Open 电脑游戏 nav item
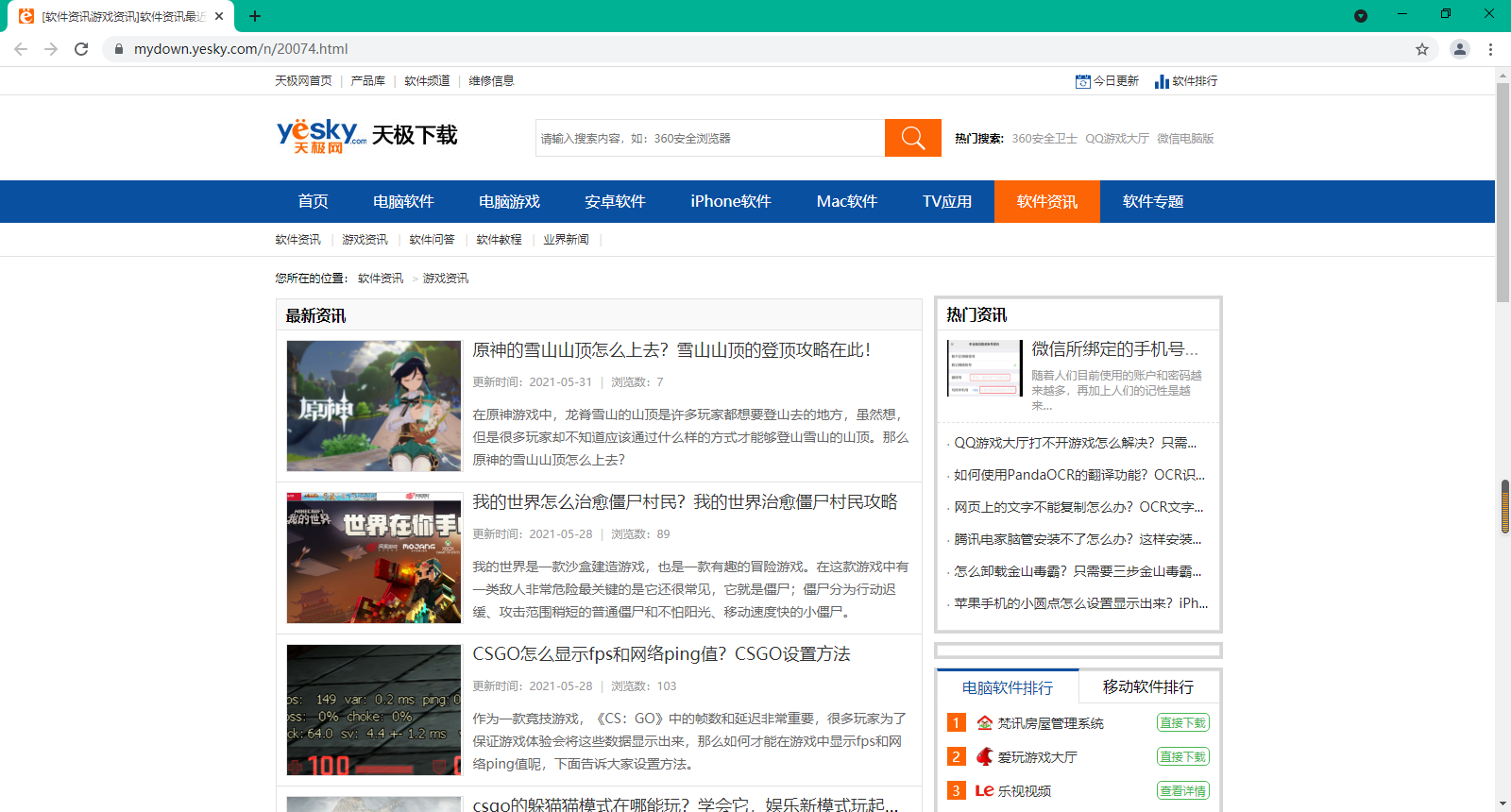Image resolution: width=1511 pixels, height=812 pixels. coord(509,201)
